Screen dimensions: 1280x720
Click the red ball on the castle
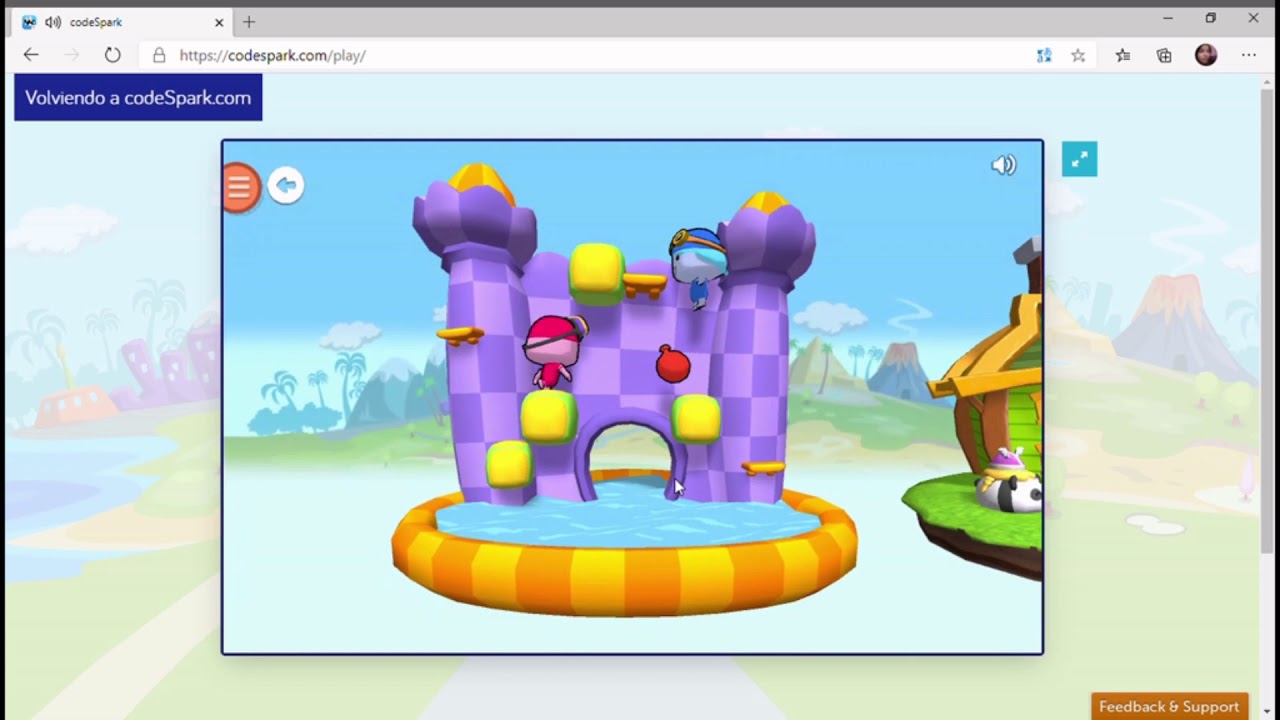point(673,365)
